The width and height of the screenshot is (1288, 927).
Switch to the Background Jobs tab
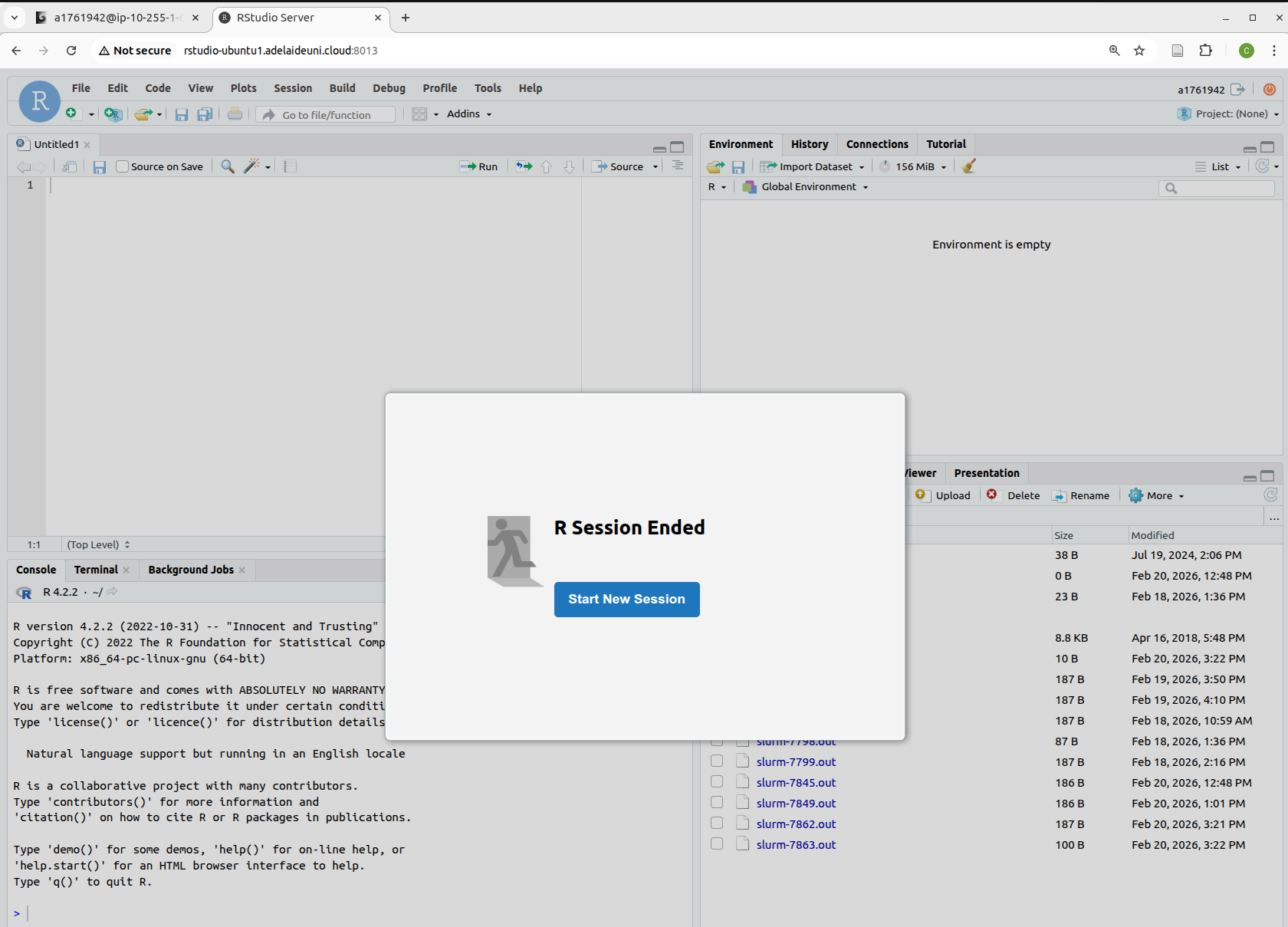click(x=191, y=570)
